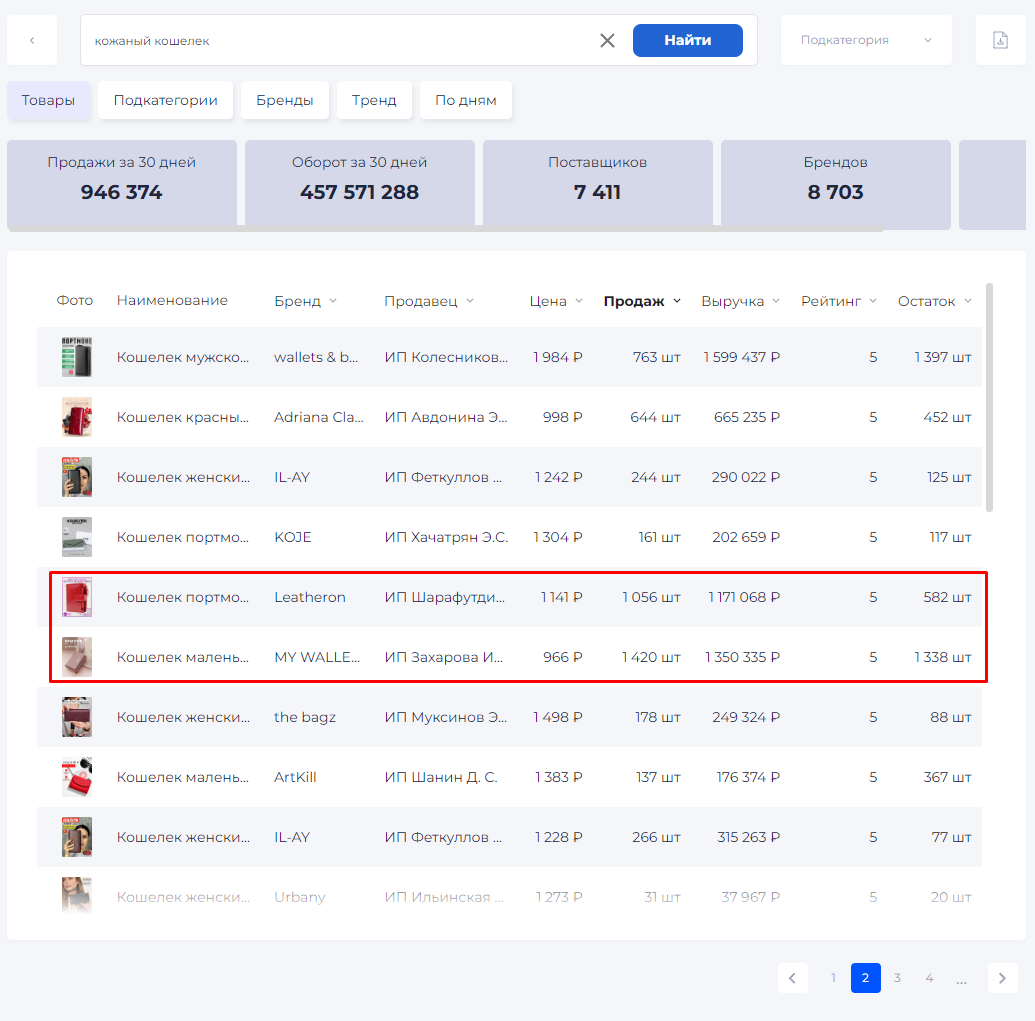Go to page 3 in pagination

tap(897, 978)
